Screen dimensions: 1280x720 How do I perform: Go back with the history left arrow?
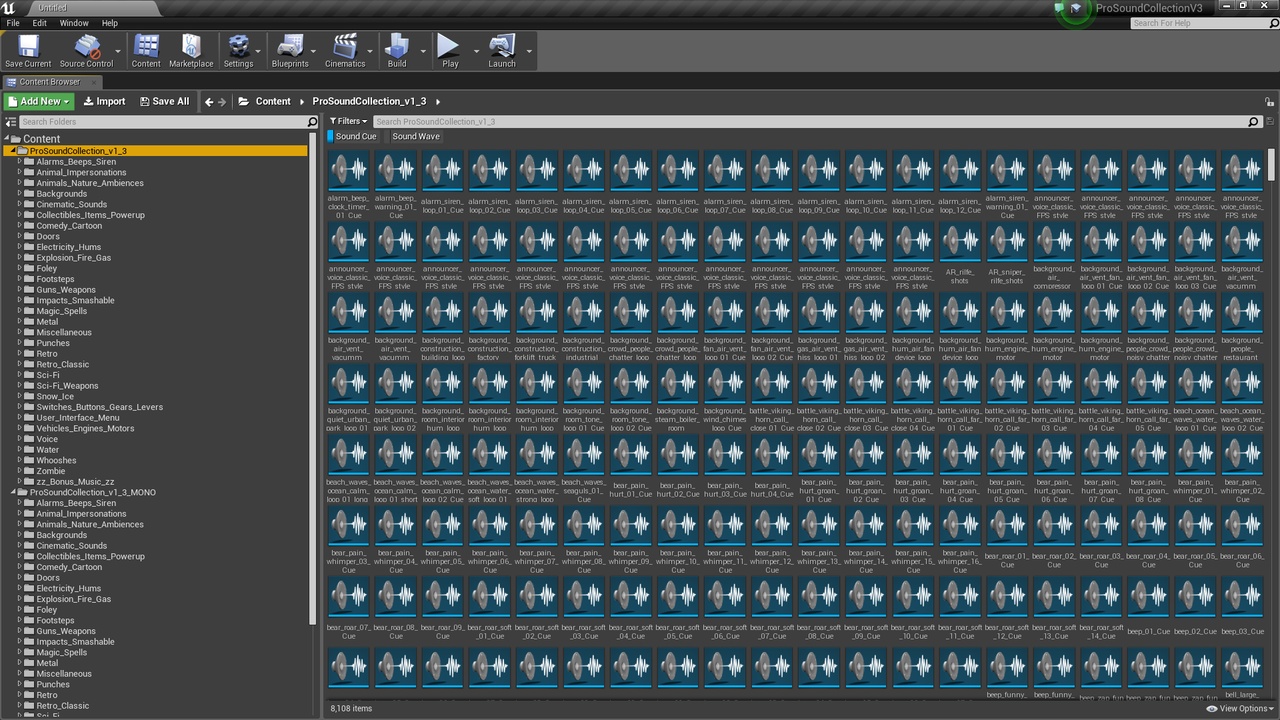click(x=209, y=101)
